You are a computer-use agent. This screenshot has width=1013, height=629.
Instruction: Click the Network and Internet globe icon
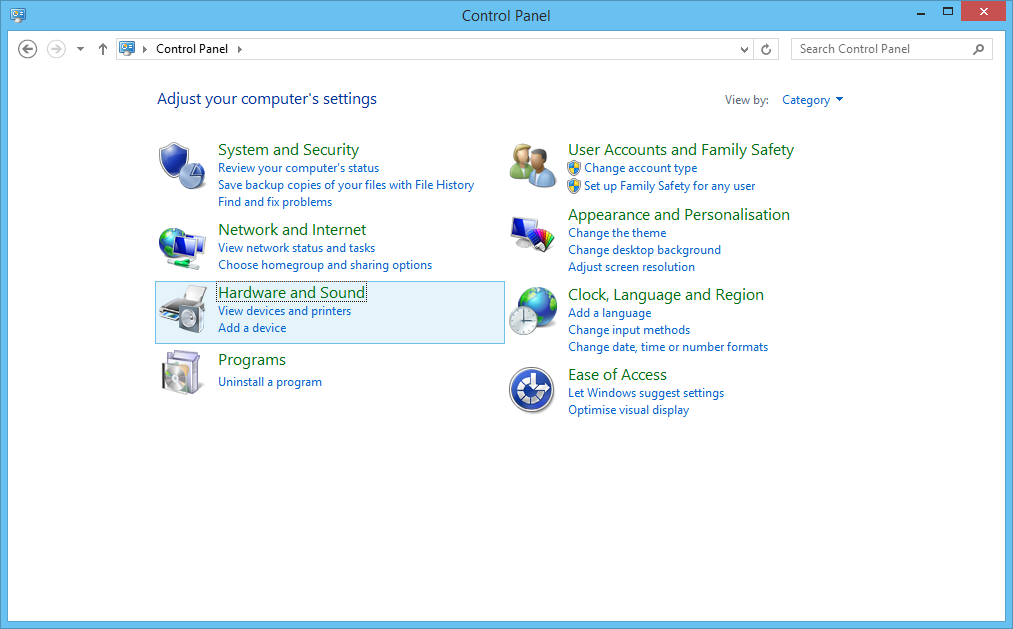point(182,245)
